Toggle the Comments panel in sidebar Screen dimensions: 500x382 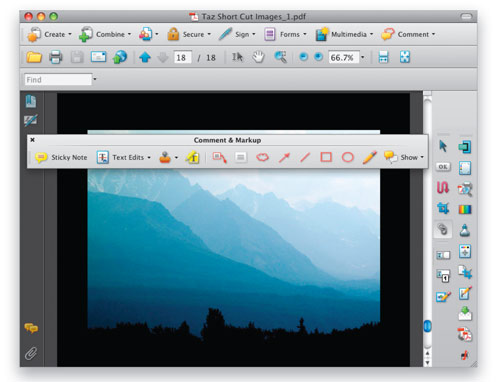(x=31, y=328)
